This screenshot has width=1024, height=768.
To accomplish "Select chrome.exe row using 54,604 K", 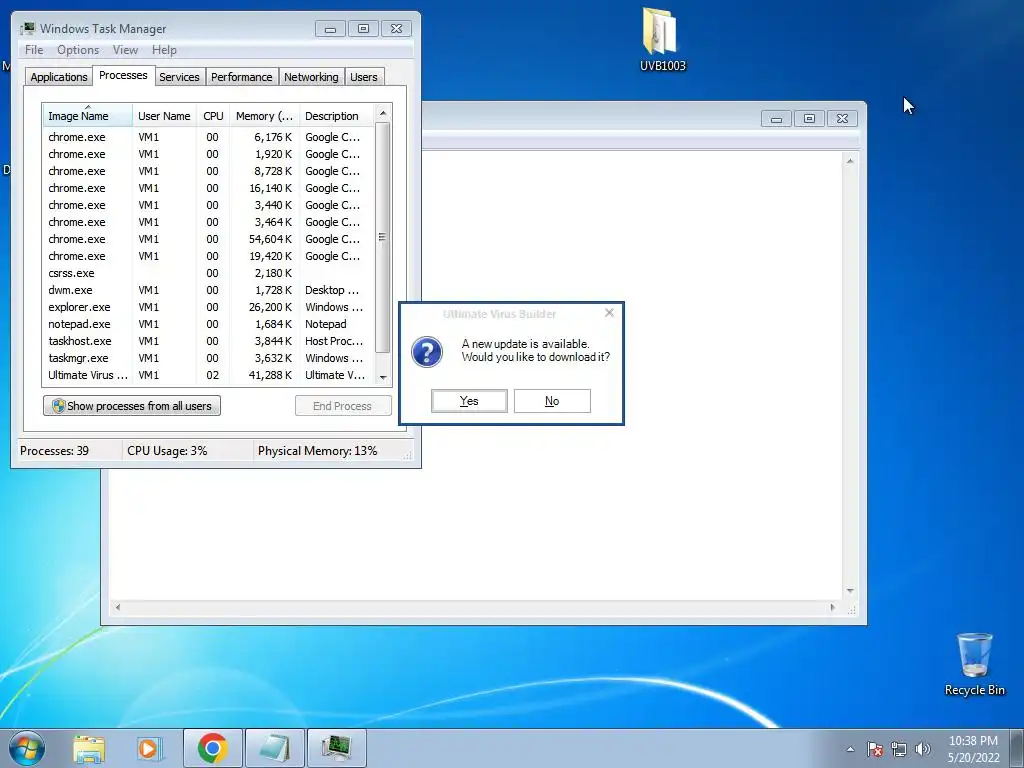I will click(209, 239).
